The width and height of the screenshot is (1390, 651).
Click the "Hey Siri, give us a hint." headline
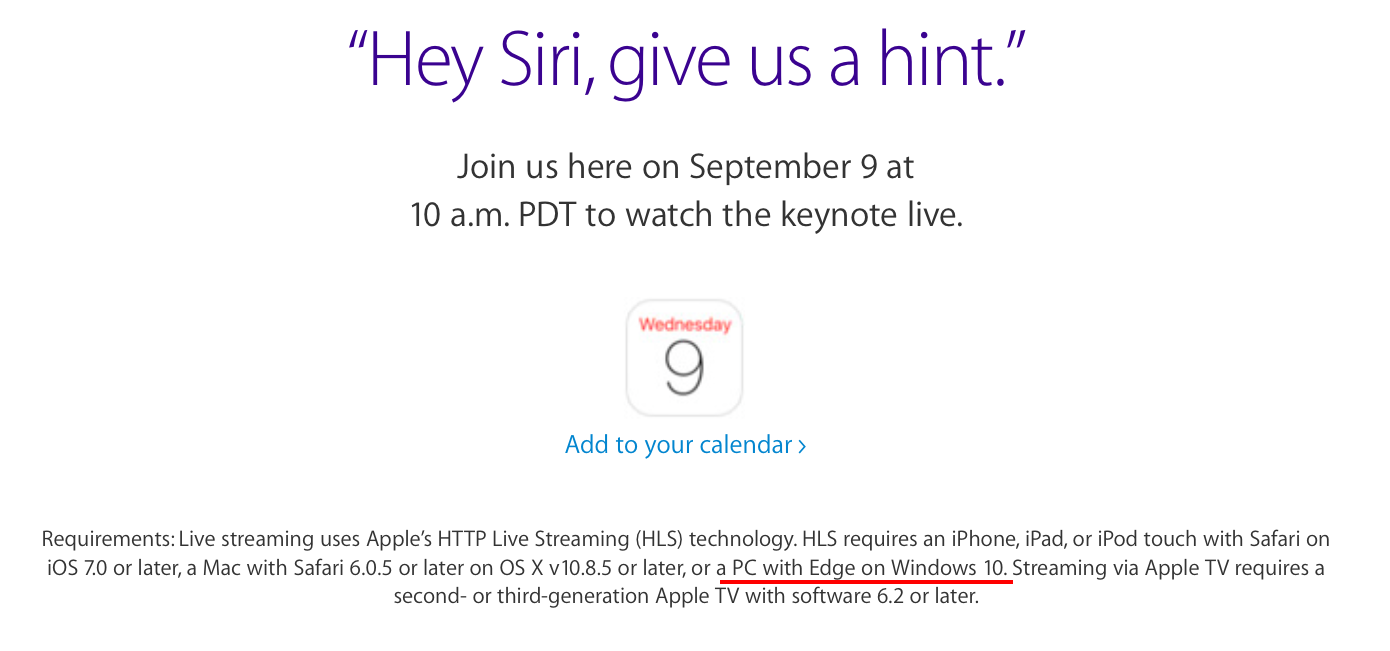(686, 60)
